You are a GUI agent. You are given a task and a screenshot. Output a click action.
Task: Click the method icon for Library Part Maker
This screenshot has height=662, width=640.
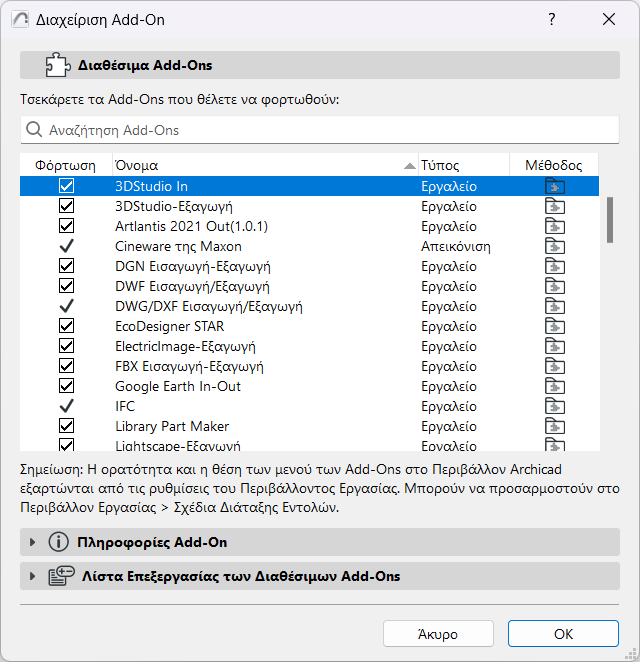click(x=555, y=426)
